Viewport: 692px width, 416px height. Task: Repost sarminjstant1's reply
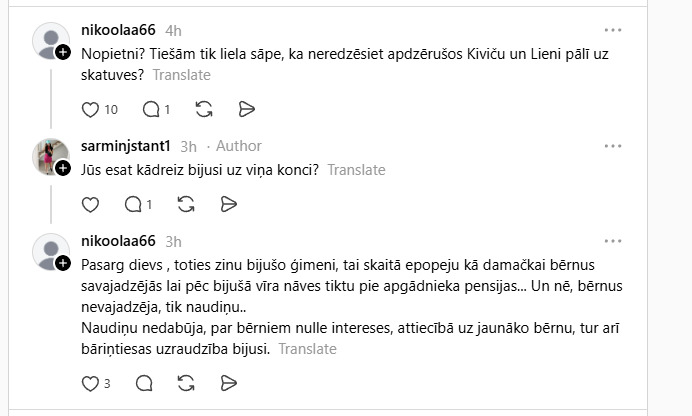185,204
